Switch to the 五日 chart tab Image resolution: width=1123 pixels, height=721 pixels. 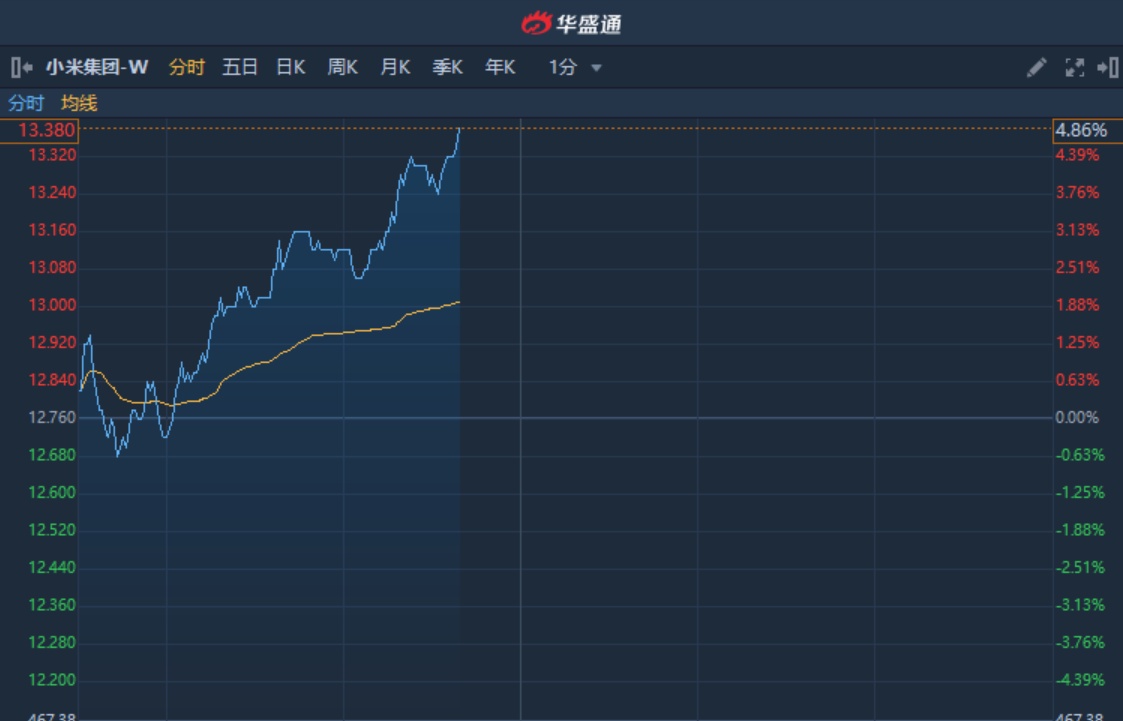coord(240,68)
